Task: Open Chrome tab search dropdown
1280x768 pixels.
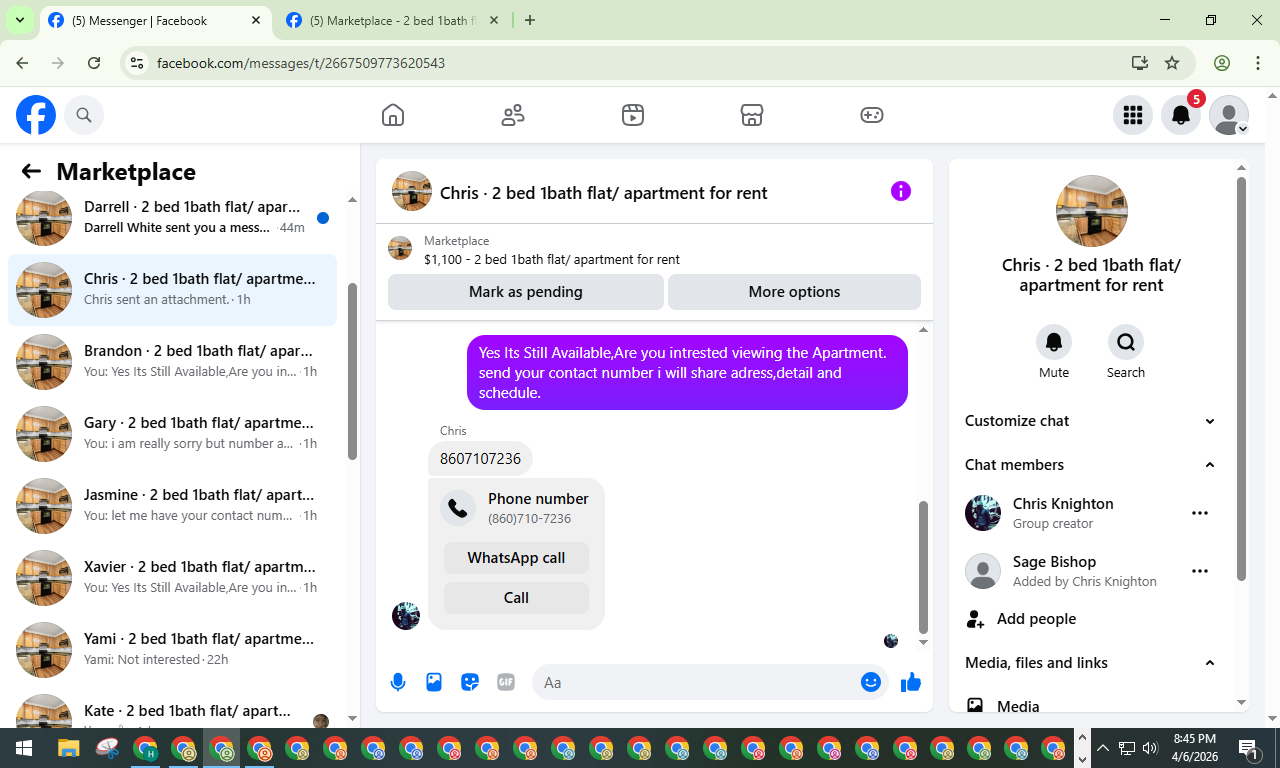Action: pos(19,20)
